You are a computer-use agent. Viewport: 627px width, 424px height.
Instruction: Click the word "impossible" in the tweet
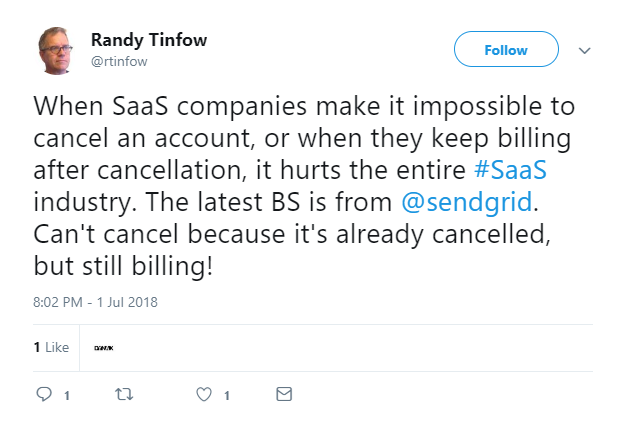click(408, 105)
